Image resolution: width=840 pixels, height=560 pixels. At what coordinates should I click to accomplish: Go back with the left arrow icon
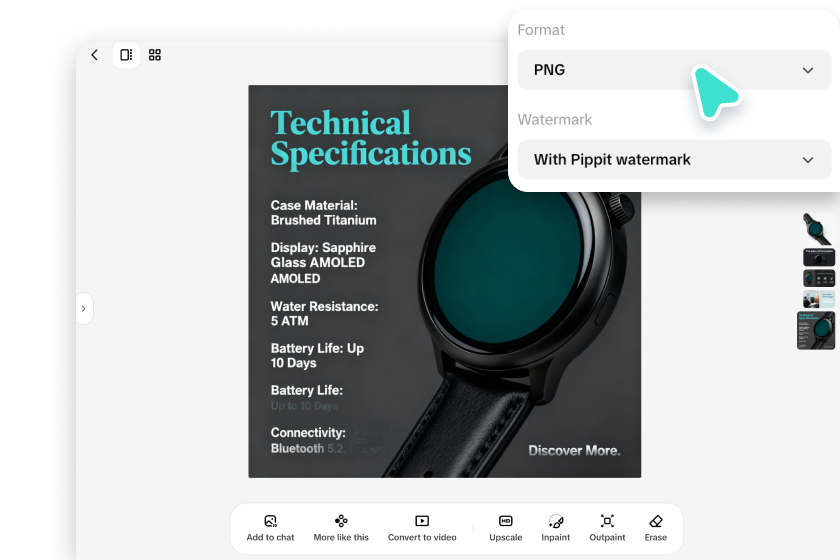pyautogui.click(x=94, y=55)
